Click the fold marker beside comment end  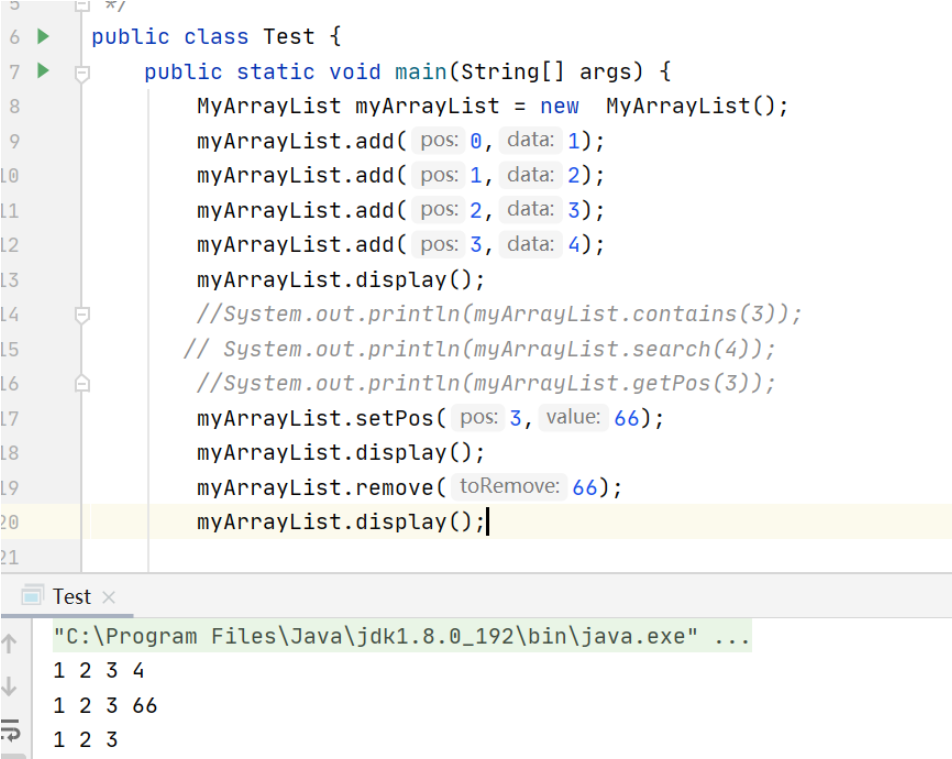point(82,6)
